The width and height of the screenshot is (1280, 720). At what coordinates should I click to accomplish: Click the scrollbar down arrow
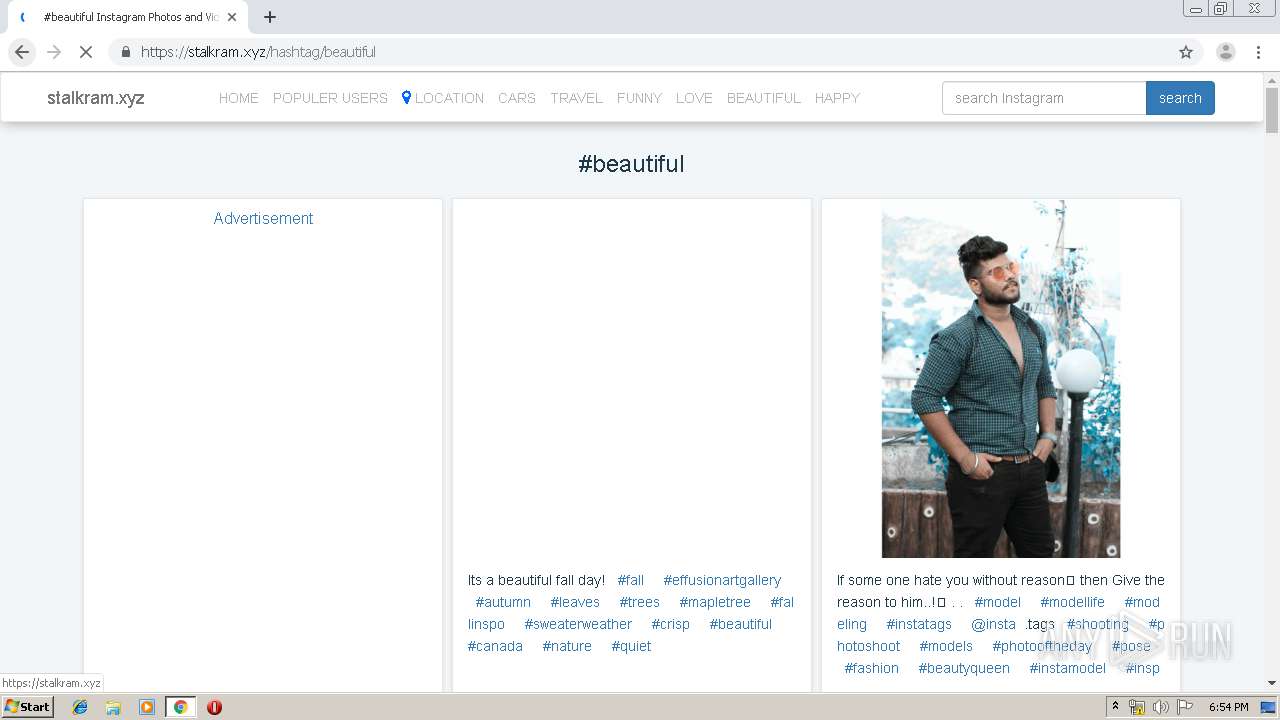pos(1272,683)
